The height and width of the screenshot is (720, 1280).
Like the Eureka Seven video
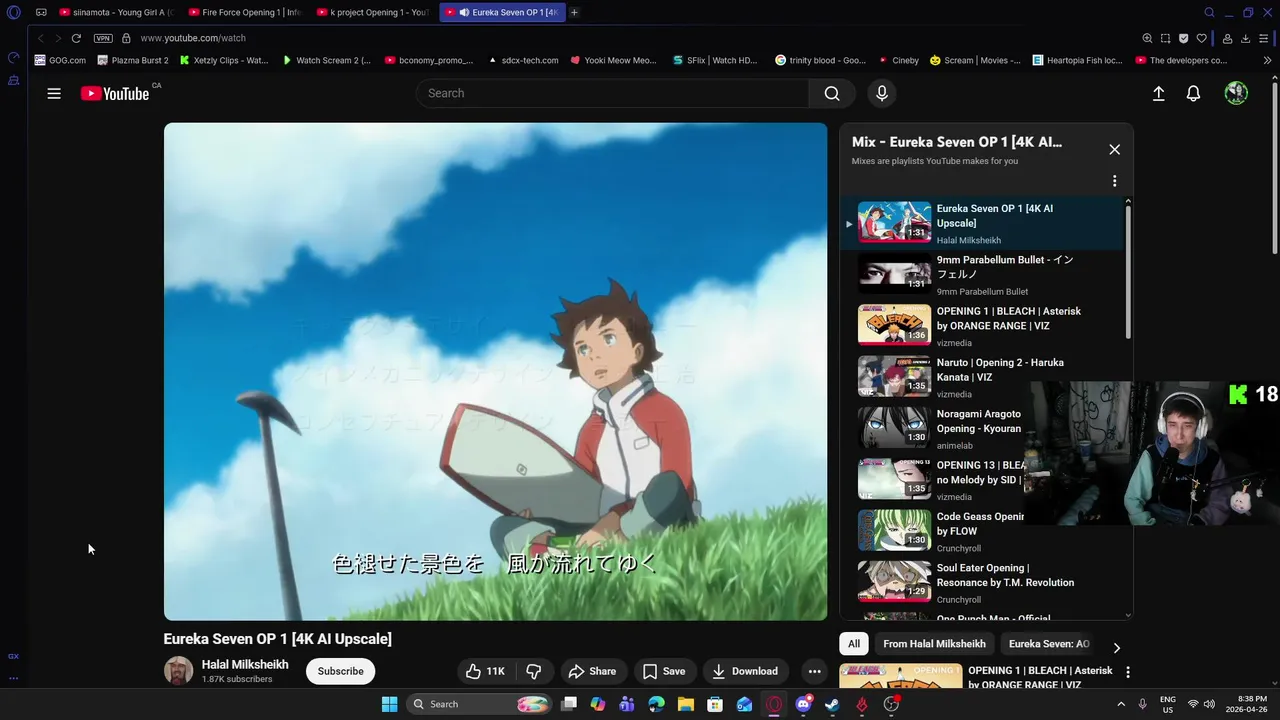485,671
